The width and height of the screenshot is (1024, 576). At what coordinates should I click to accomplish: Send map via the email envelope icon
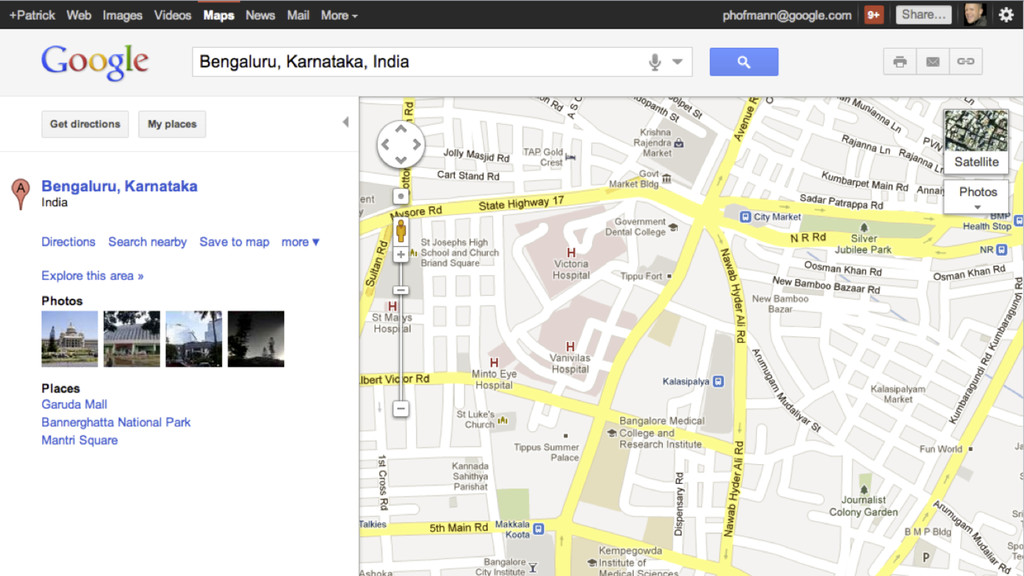[933, 61]
